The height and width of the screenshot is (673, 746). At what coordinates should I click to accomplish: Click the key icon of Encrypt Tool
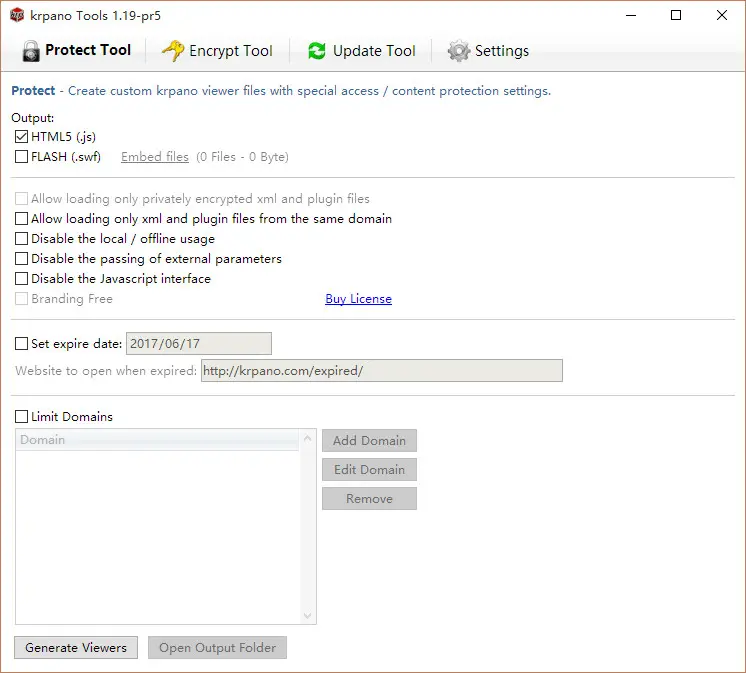click(173, 50)
